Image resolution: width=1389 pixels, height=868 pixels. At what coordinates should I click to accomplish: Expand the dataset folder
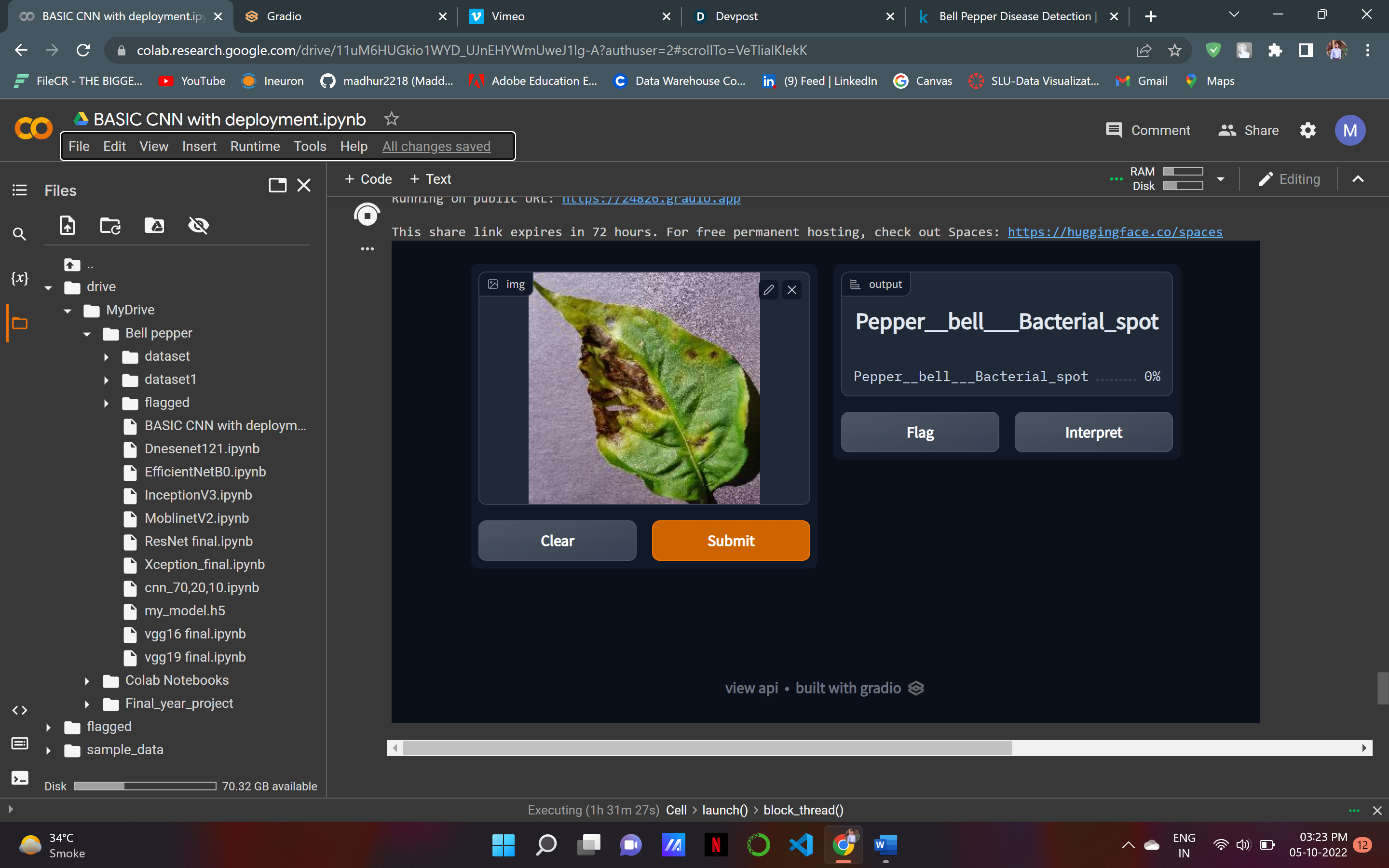(x=106, y=356)
